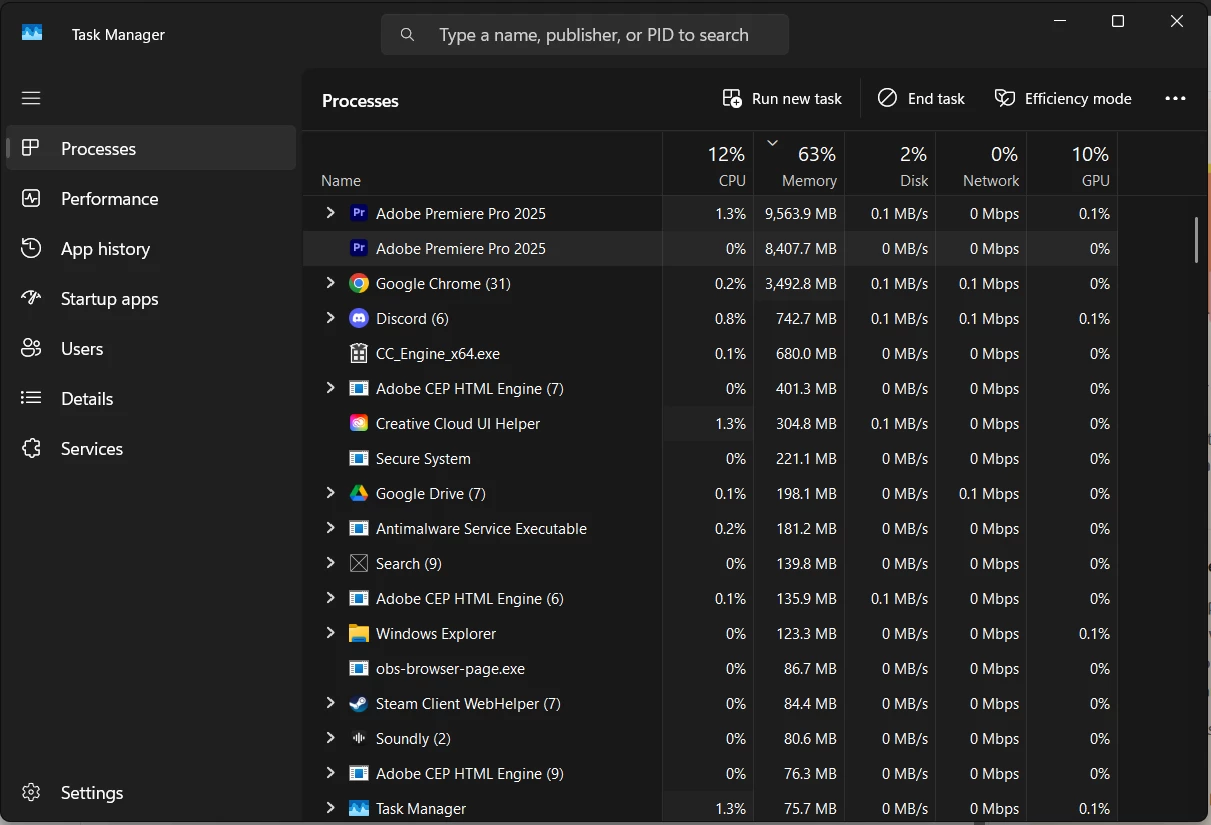Expand the Google Drive (7) group
This screenshot has width=1211, height=825.
(330, 493)
